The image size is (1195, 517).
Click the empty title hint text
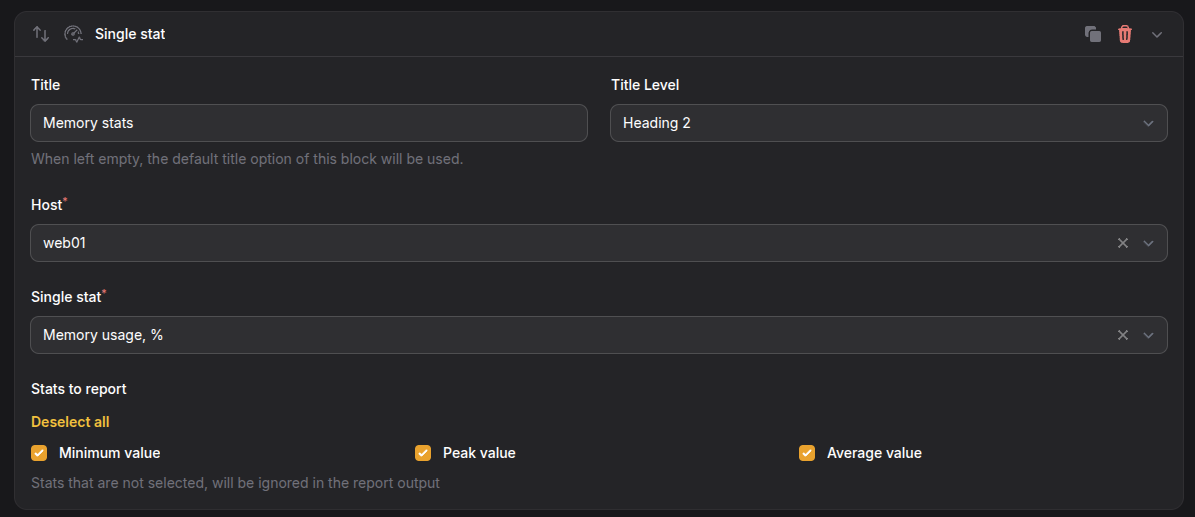(247, 159)
